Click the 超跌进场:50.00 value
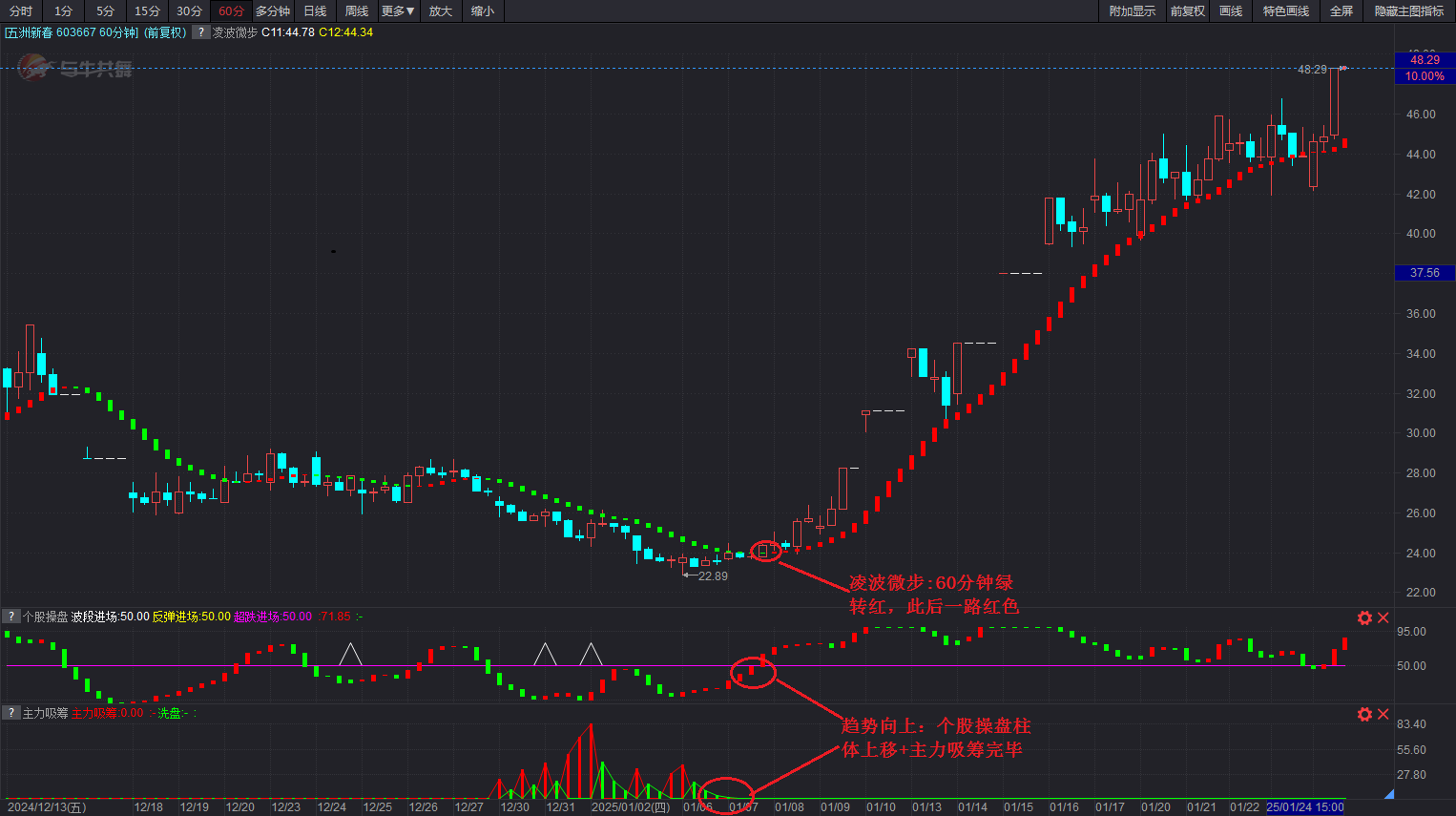Image resolution: width=1456 pixels, height=816 pixels. tap(273, 617)
